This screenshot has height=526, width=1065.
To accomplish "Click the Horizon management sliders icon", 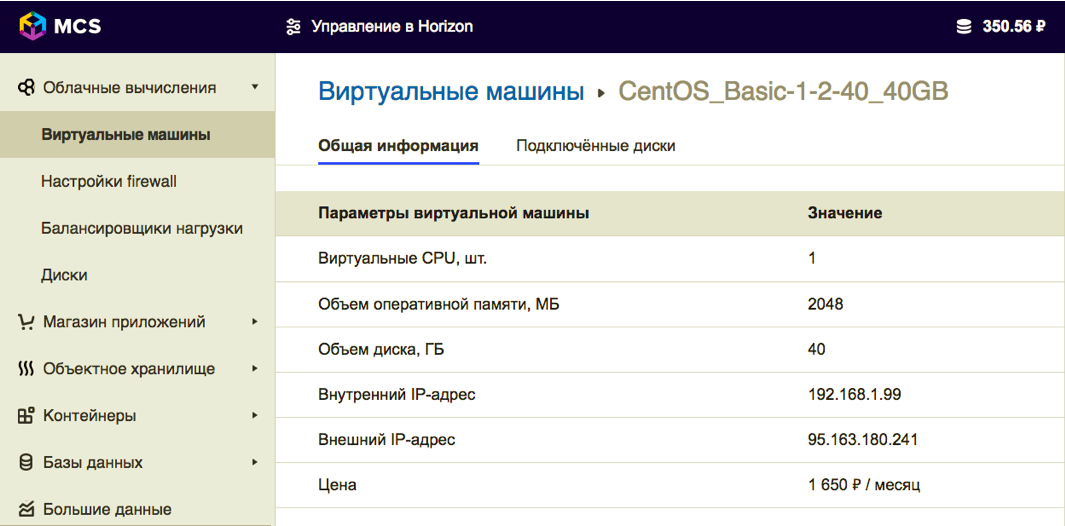I will pyautogui.click(x=293, y=27).
